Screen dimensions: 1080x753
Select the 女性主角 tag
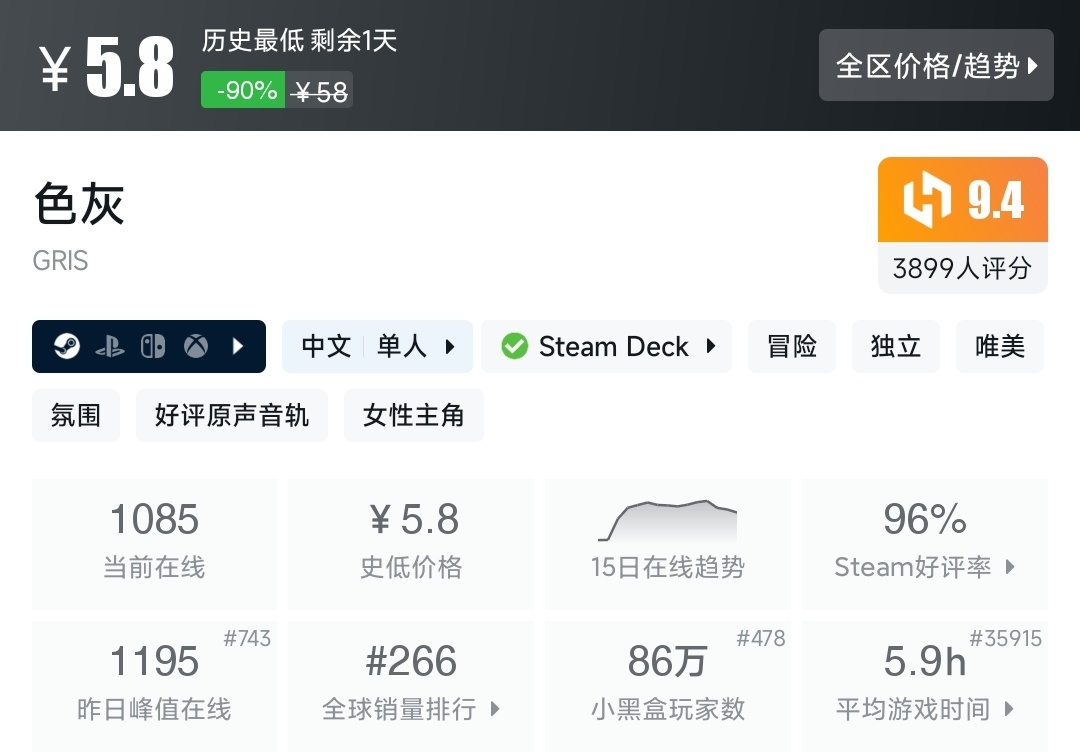tap(414, 416)
